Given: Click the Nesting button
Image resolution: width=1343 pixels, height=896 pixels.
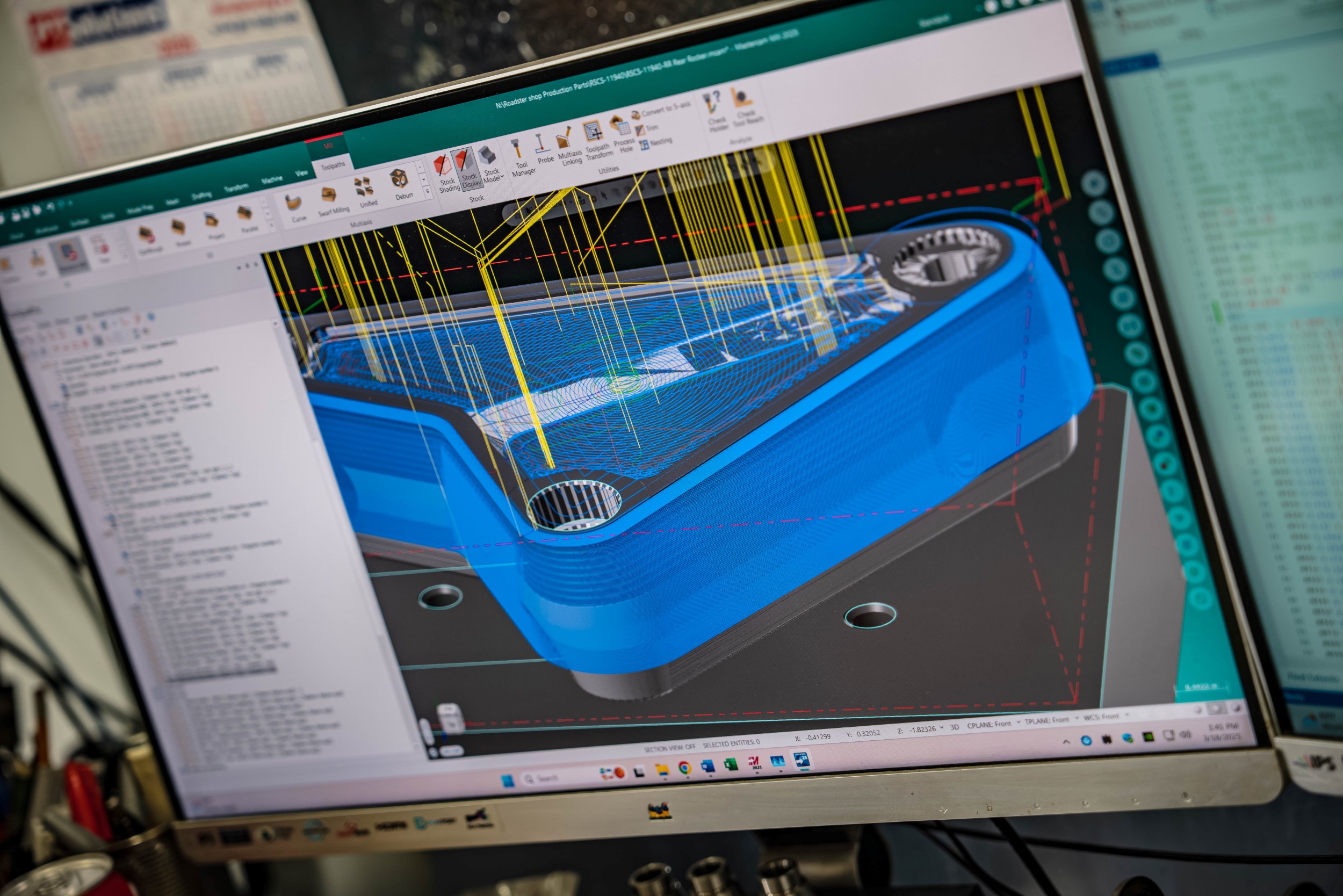Looking at the screenshot, I should point(656,142).
